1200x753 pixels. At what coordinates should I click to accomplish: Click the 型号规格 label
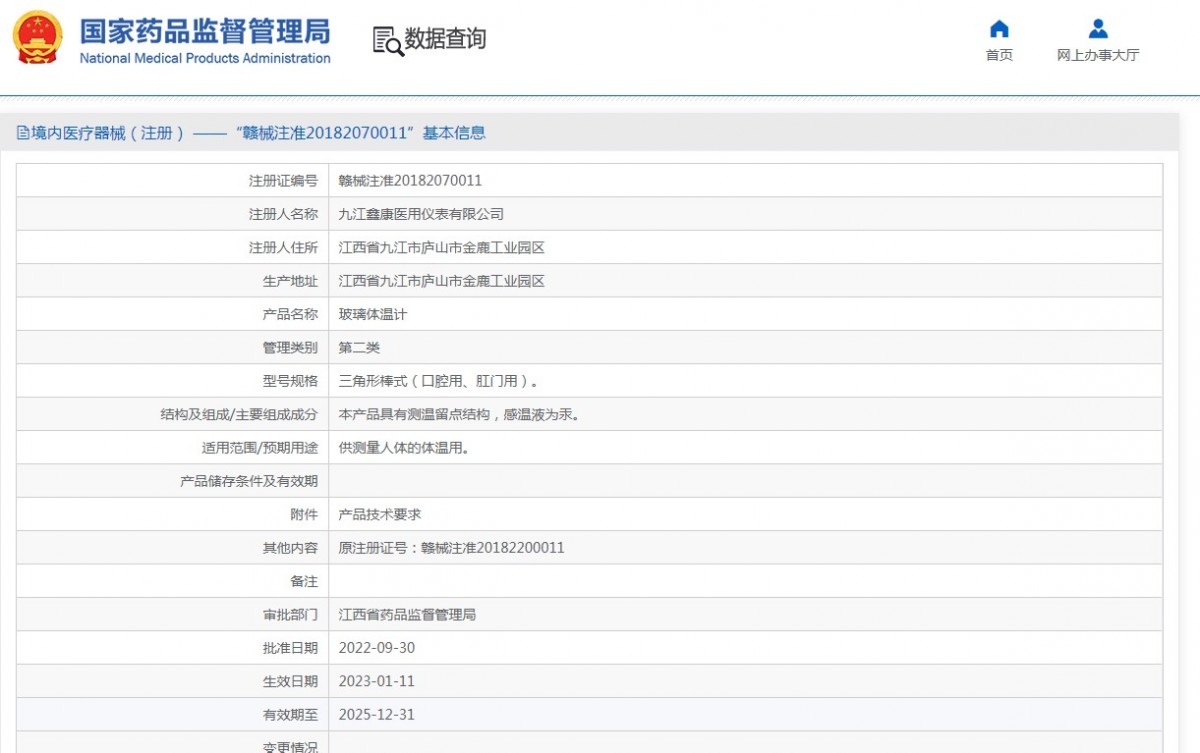290,381
